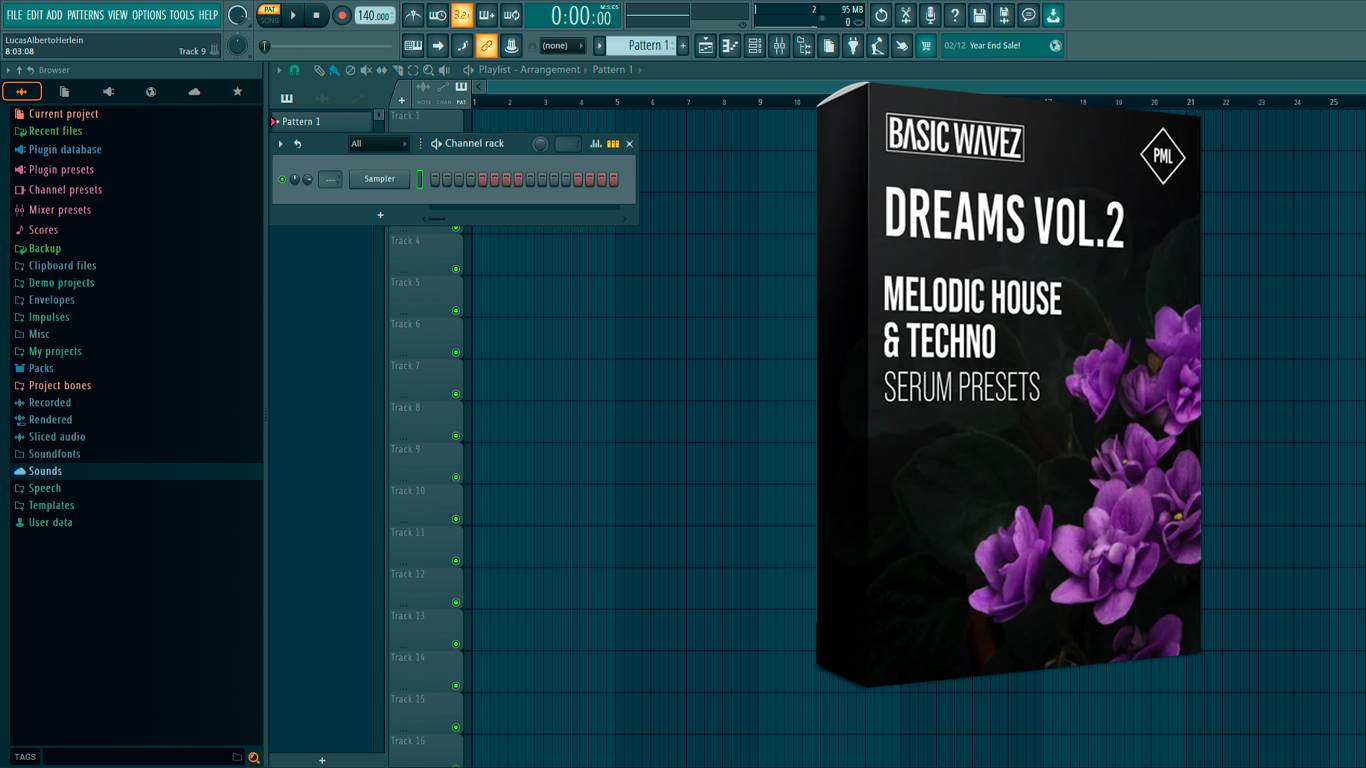1366x768 pixels.
Task: Click the microphone recording icon in toolbar
Action: [930, 15]
